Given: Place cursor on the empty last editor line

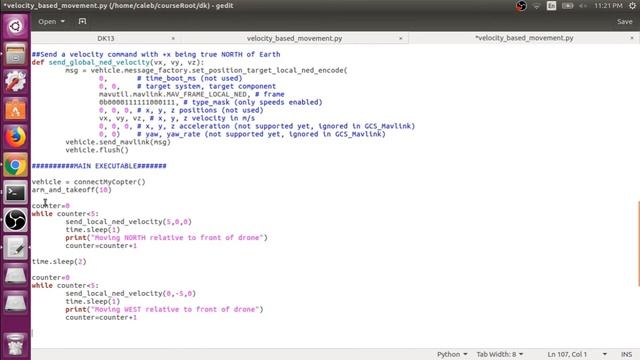Looking at the screenshot, I should click(335, 333).
